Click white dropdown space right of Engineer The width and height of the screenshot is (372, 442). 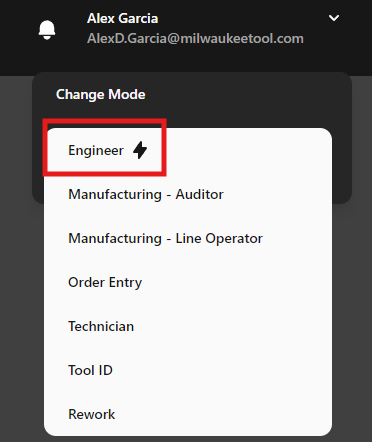(247, 150)
